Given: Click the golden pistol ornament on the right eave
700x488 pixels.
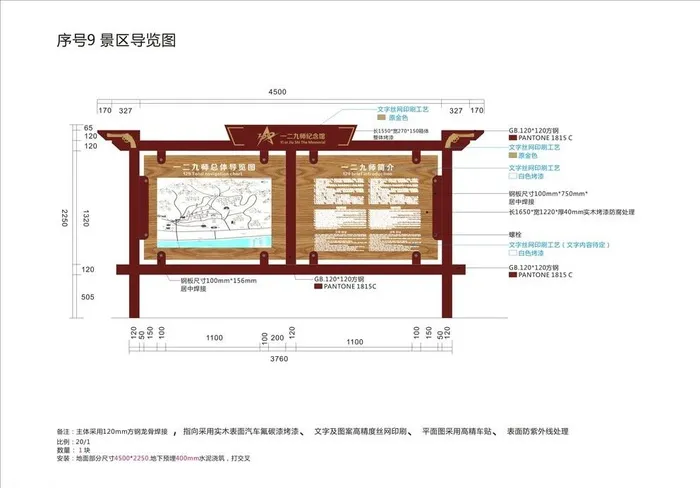Looking at the screenshot, I should coord(453,135).
